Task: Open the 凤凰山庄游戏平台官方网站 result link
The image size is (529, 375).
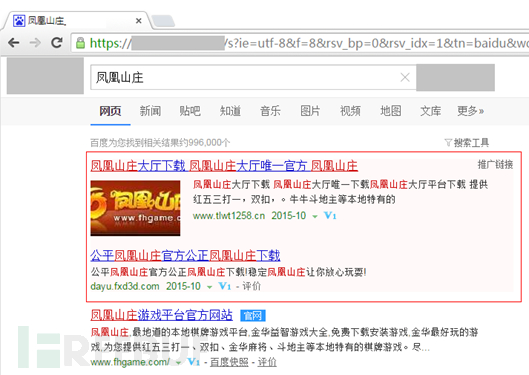Action: (x=162, y=315)
